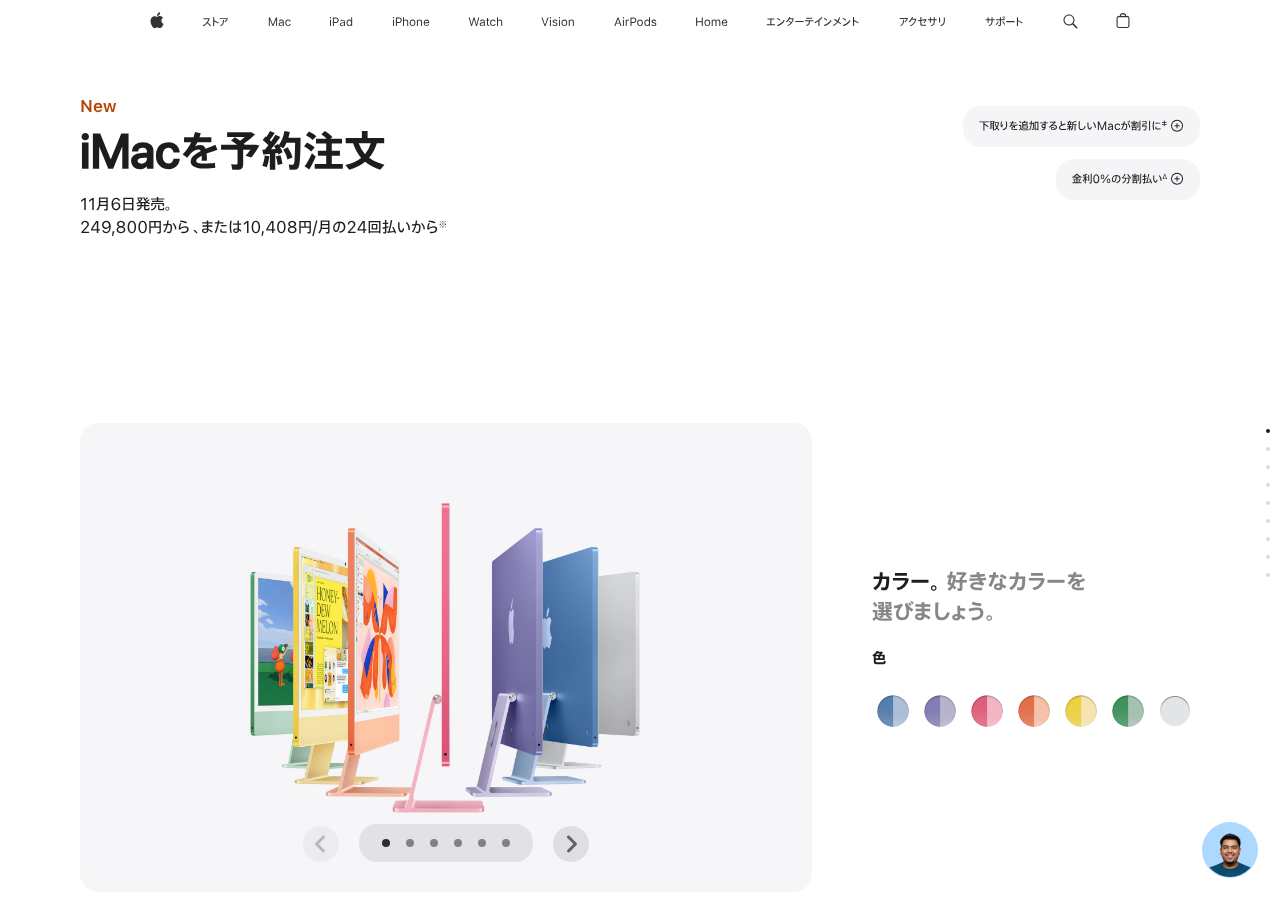Screen dimensions: 1280x900
Task: Advance gallery with the next arrow
Action: tap(571, 844)
